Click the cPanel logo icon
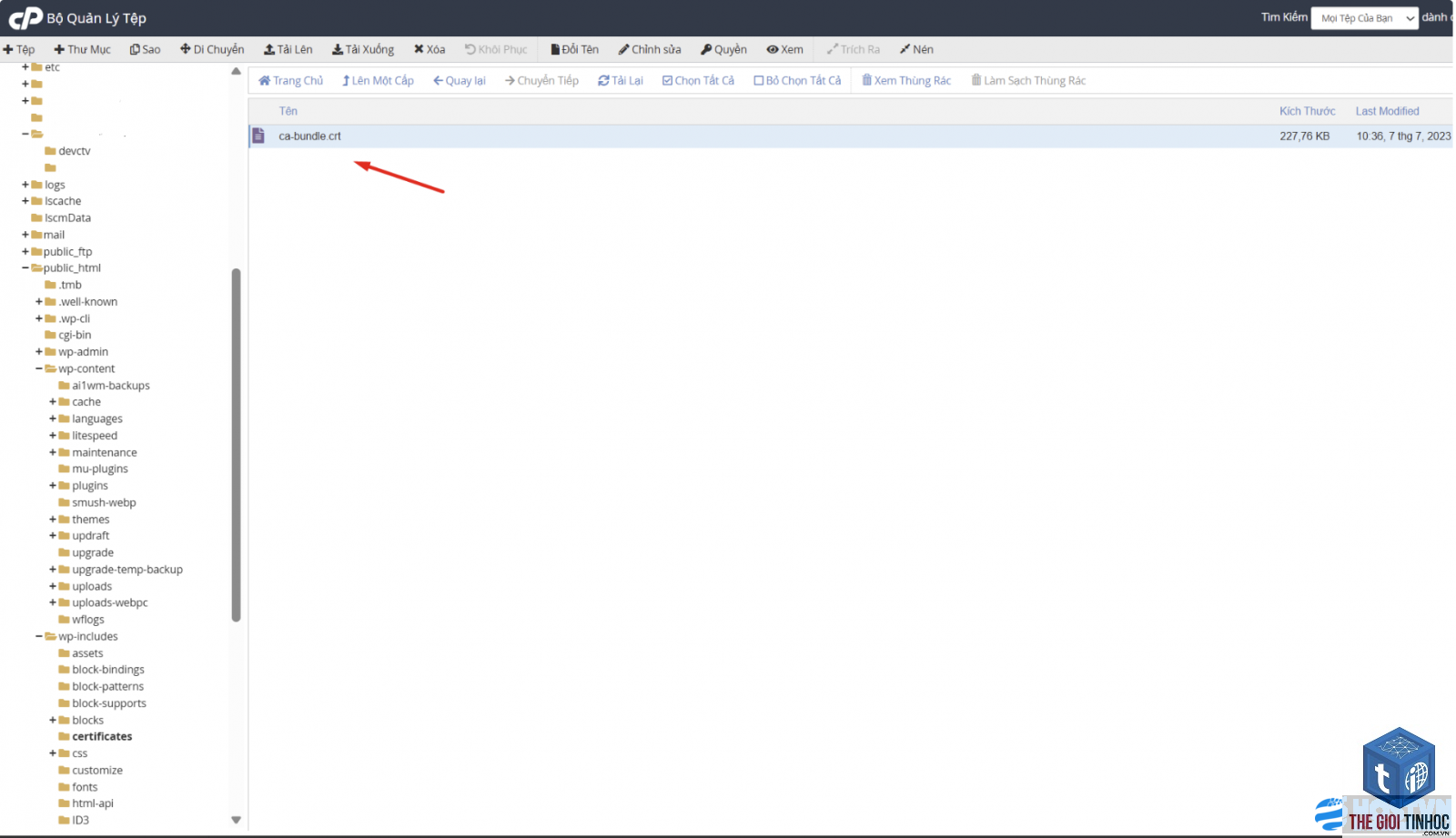This screenshot has width=1456, height=838. pos(25,17)
